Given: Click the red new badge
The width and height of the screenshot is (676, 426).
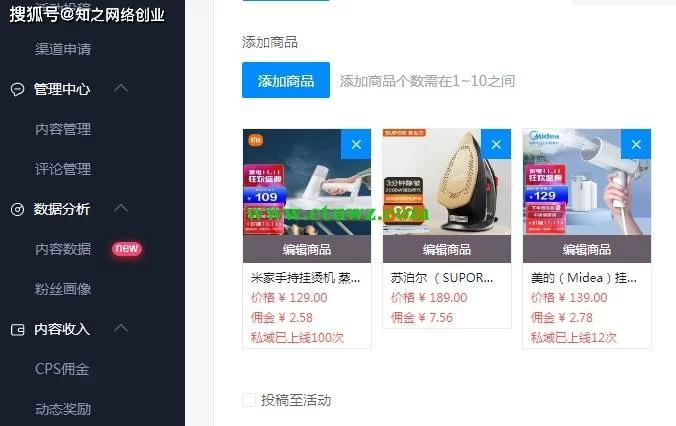Looking at the screenshot, I should tap(127, 248).
